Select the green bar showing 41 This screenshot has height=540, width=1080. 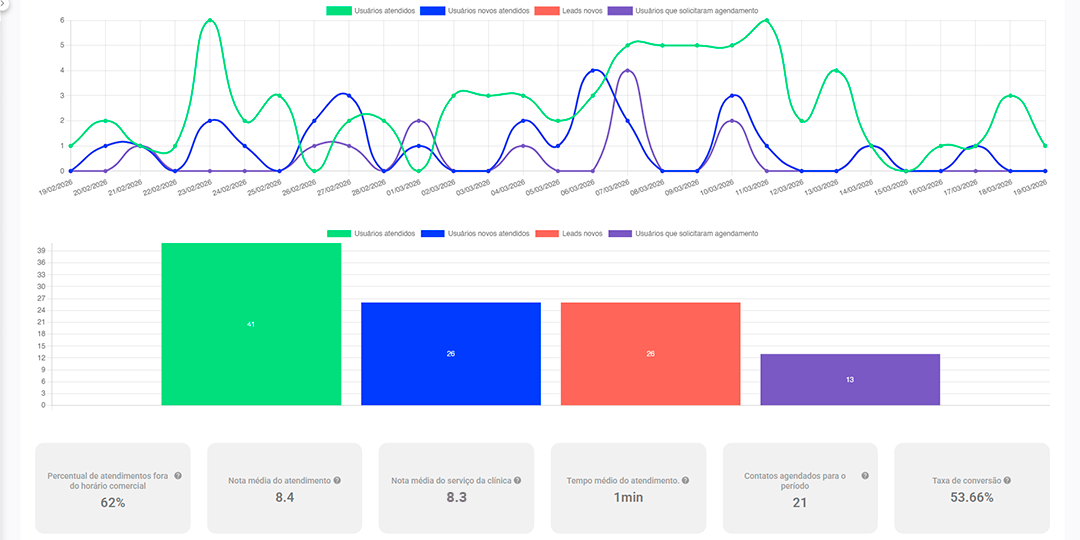click(x=251, y=325)
